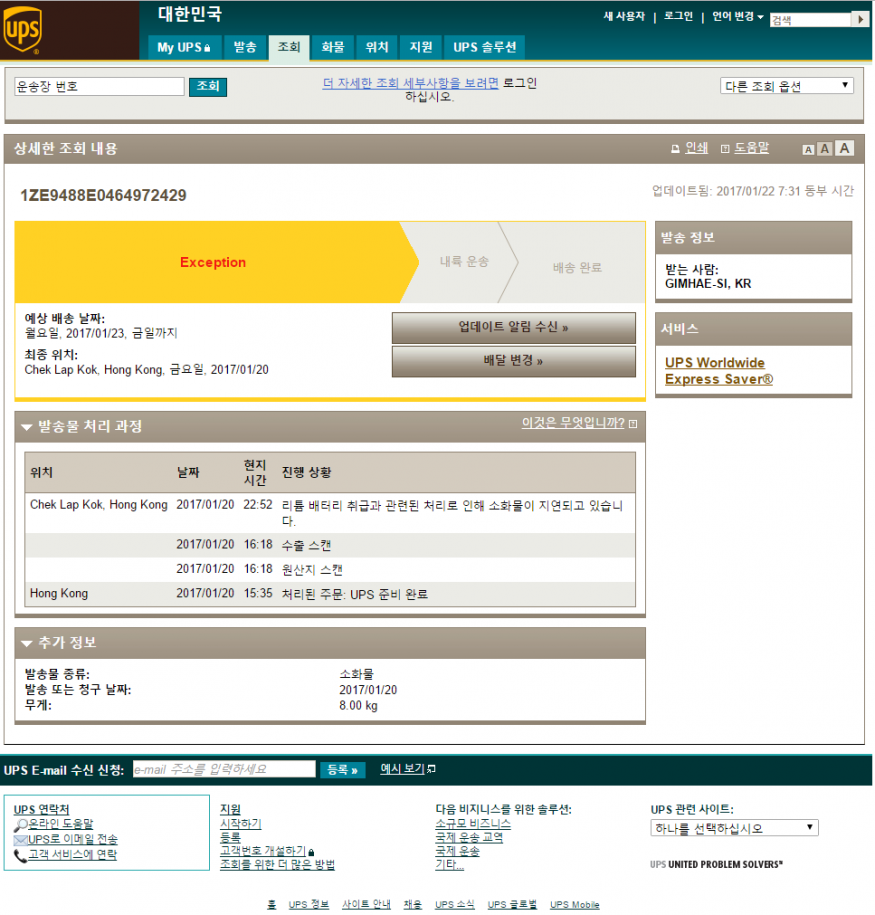Click the help icon beside 도움말
875x915 pixels.
725,149
